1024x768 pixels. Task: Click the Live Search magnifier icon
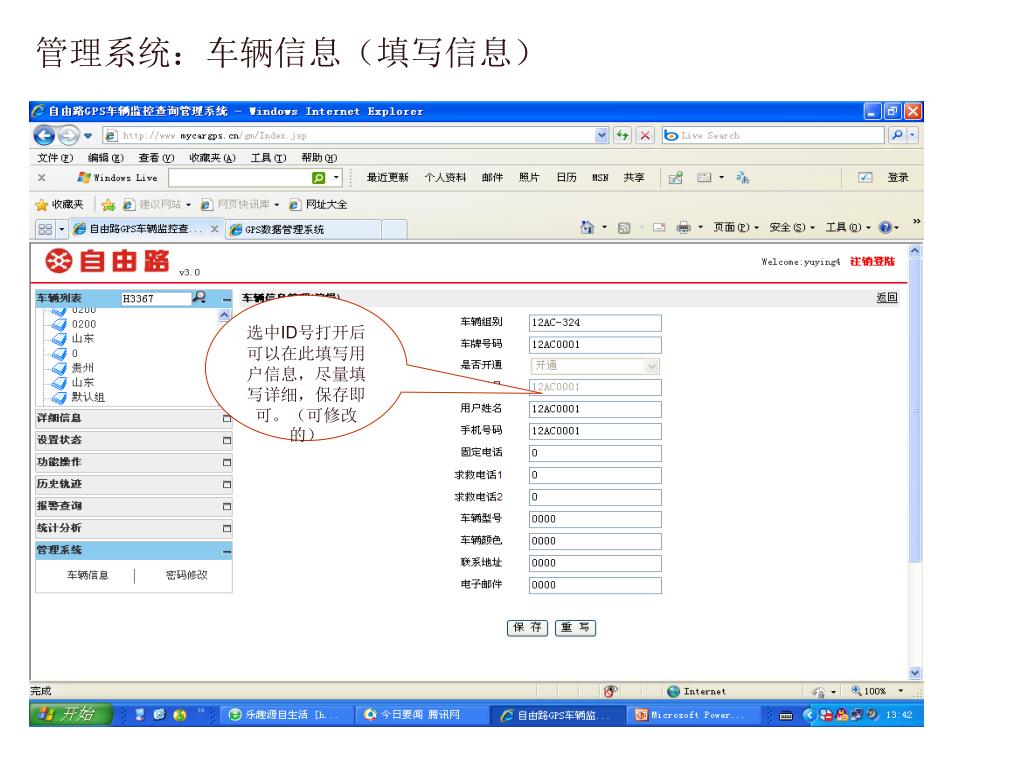pyautogui.click(x=897, y=135)
